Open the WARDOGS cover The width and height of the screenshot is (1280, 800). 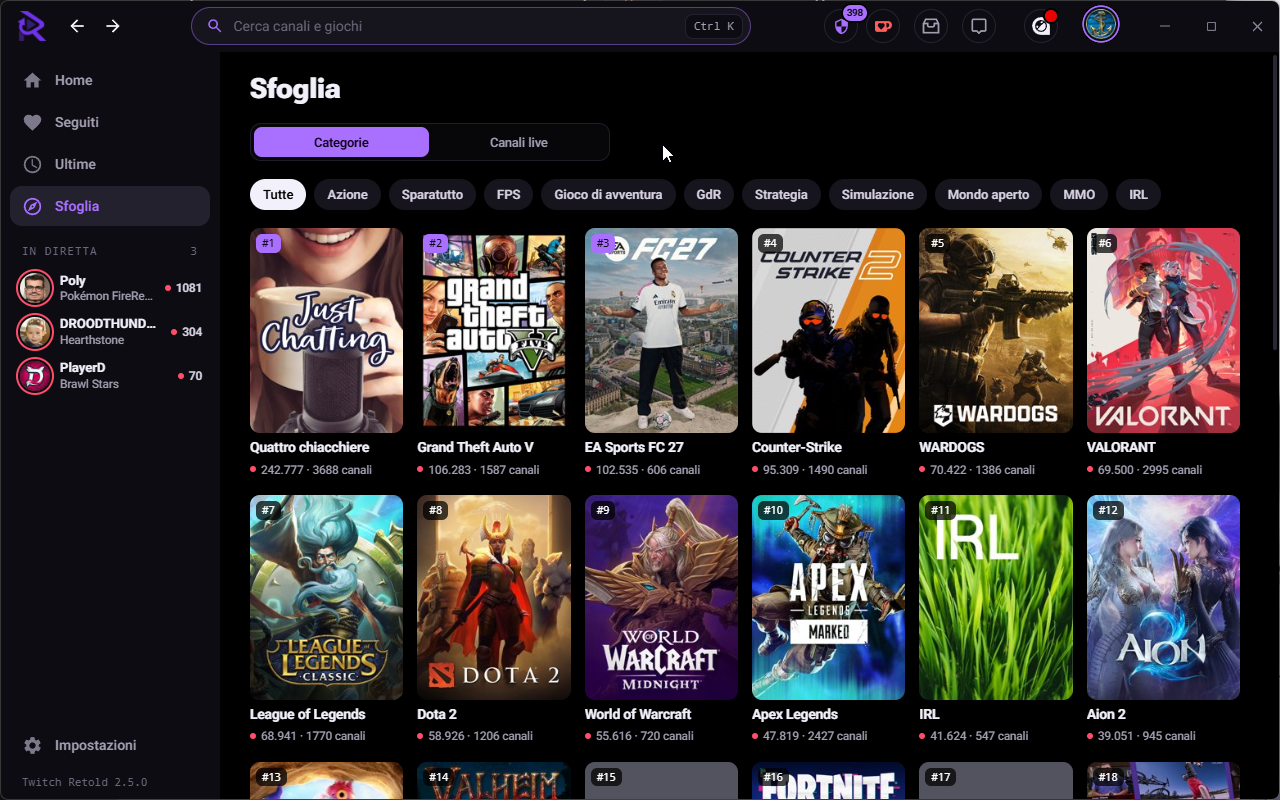(x=996, y=330)
